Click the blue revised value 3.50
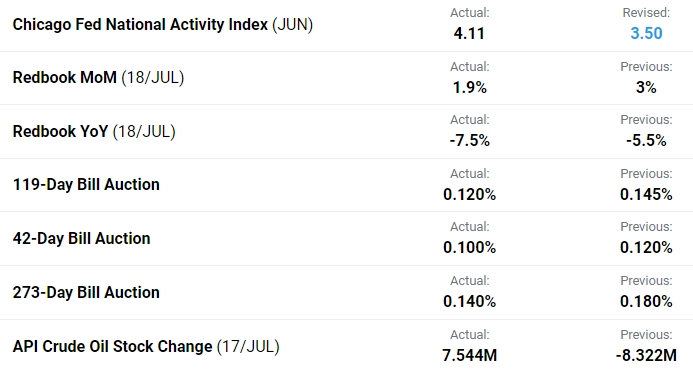Viewport: 693px width, 373px height. (646, 33)
